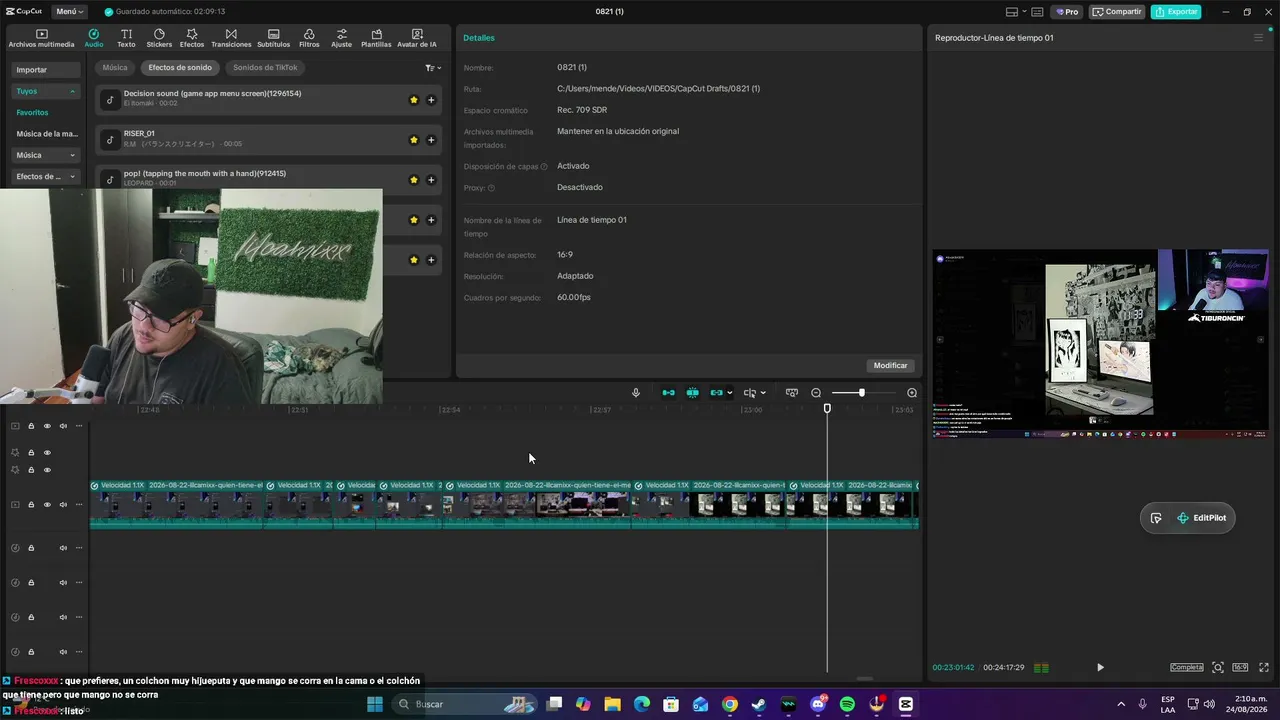Image resolution: width=1280 pixels, height=720 pixels.
Task: Open the Filtros panel
Action: [309, 38]
